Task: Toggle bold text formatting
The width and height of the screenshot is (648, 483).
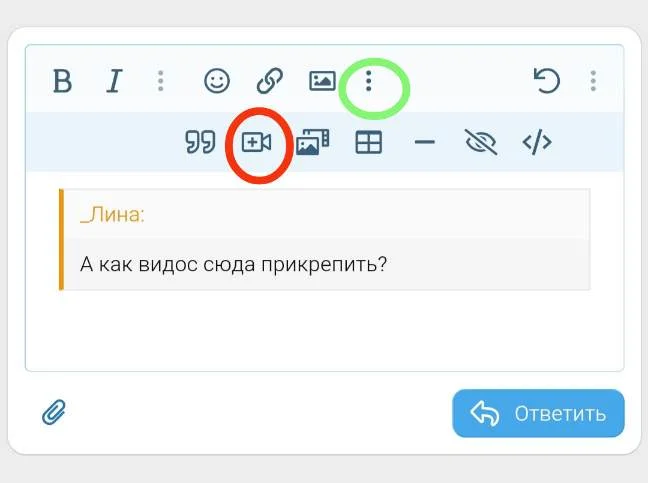Action: pyautogui.click(x=62, y=82)
